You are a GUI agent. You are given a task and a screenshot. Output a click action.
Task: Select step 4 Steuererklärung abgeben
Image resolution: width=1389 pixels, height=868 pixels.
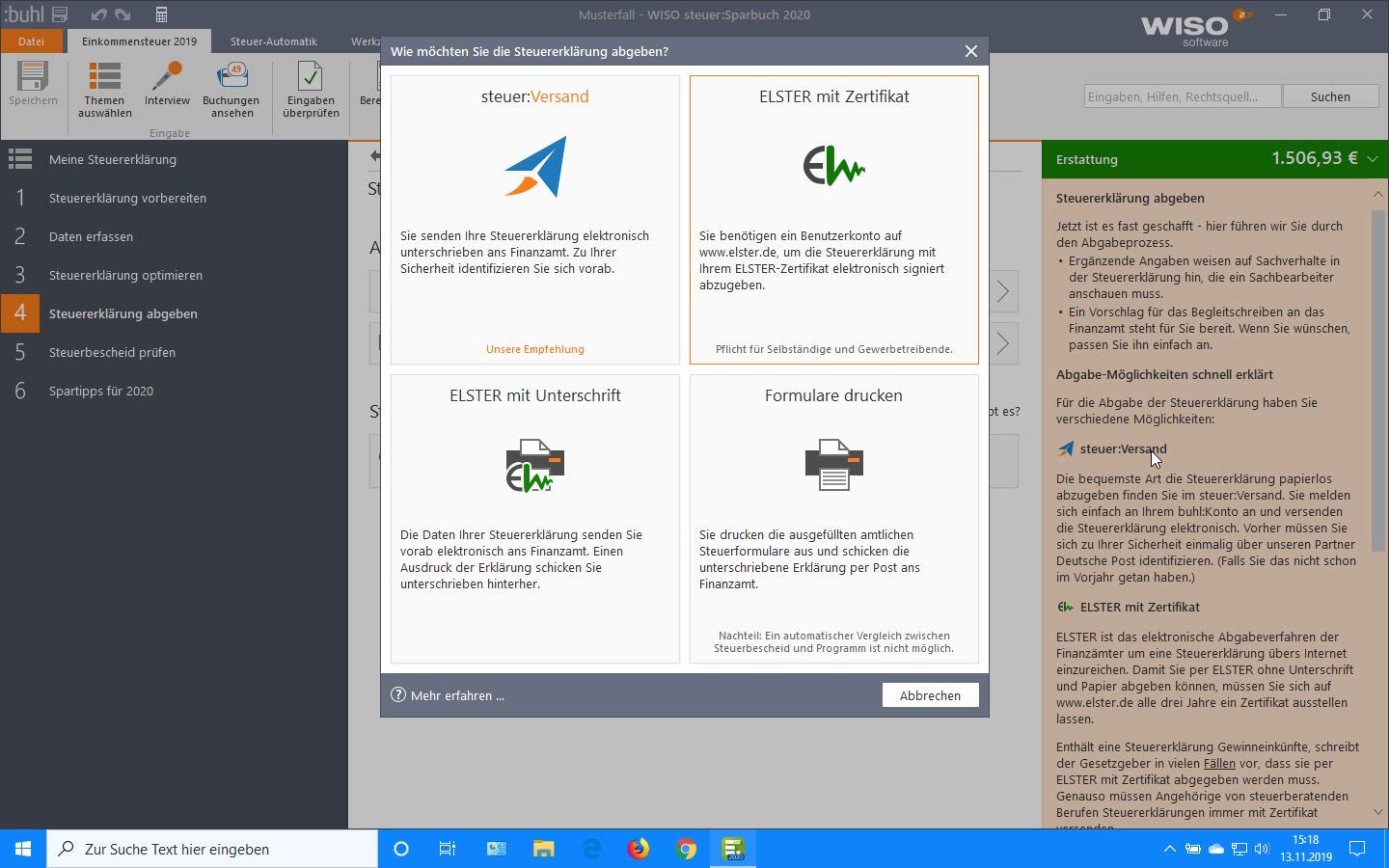174,313
